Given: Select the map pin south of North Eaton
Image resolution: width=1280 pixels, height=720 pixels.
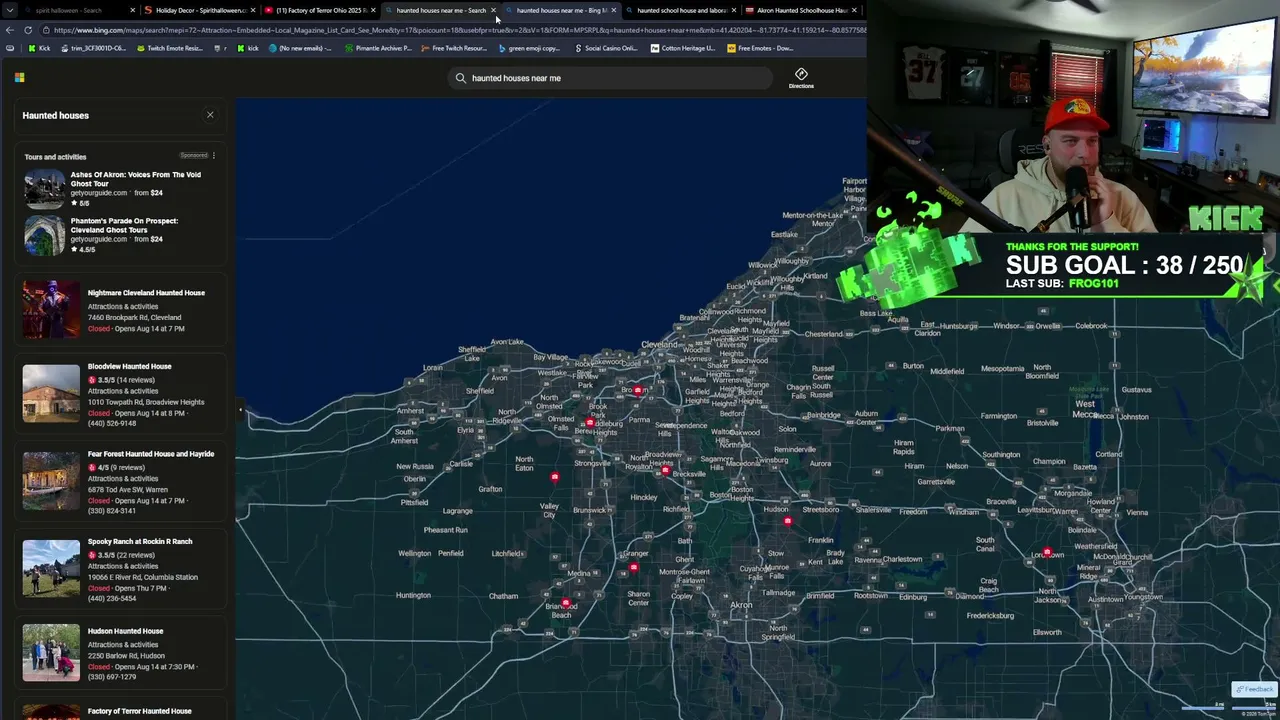Looking at the screenshot, I should click(555, 478).
